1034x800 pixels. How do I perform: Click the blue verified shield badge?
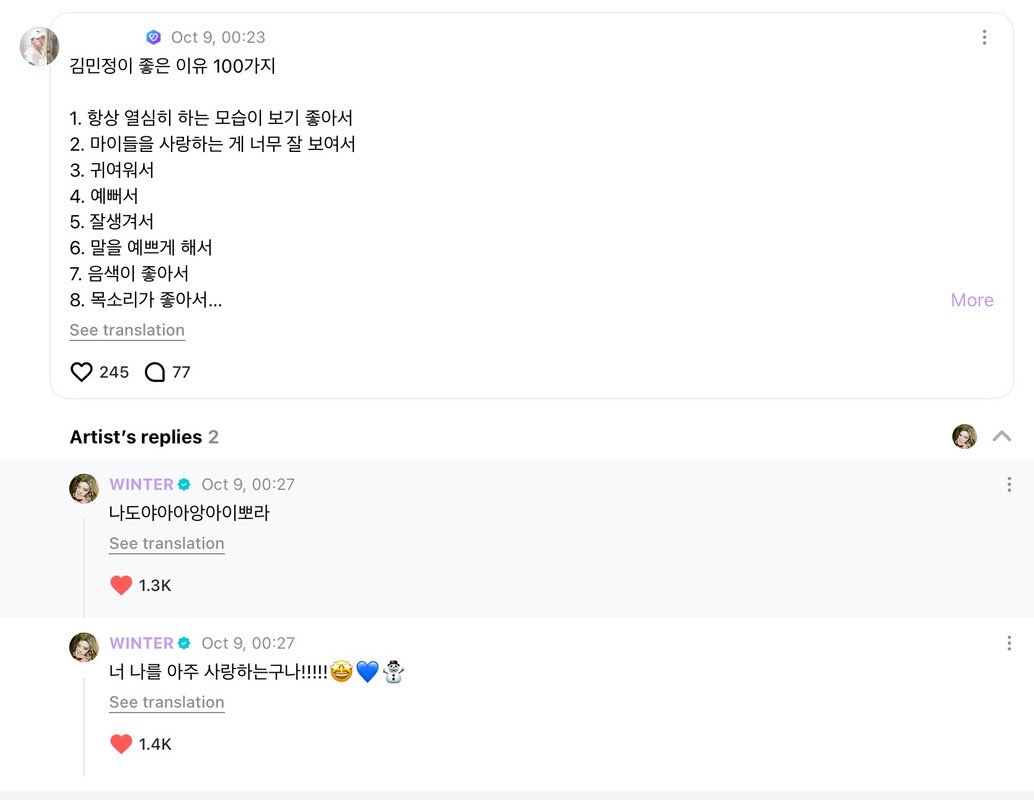[x=154, y=37]
